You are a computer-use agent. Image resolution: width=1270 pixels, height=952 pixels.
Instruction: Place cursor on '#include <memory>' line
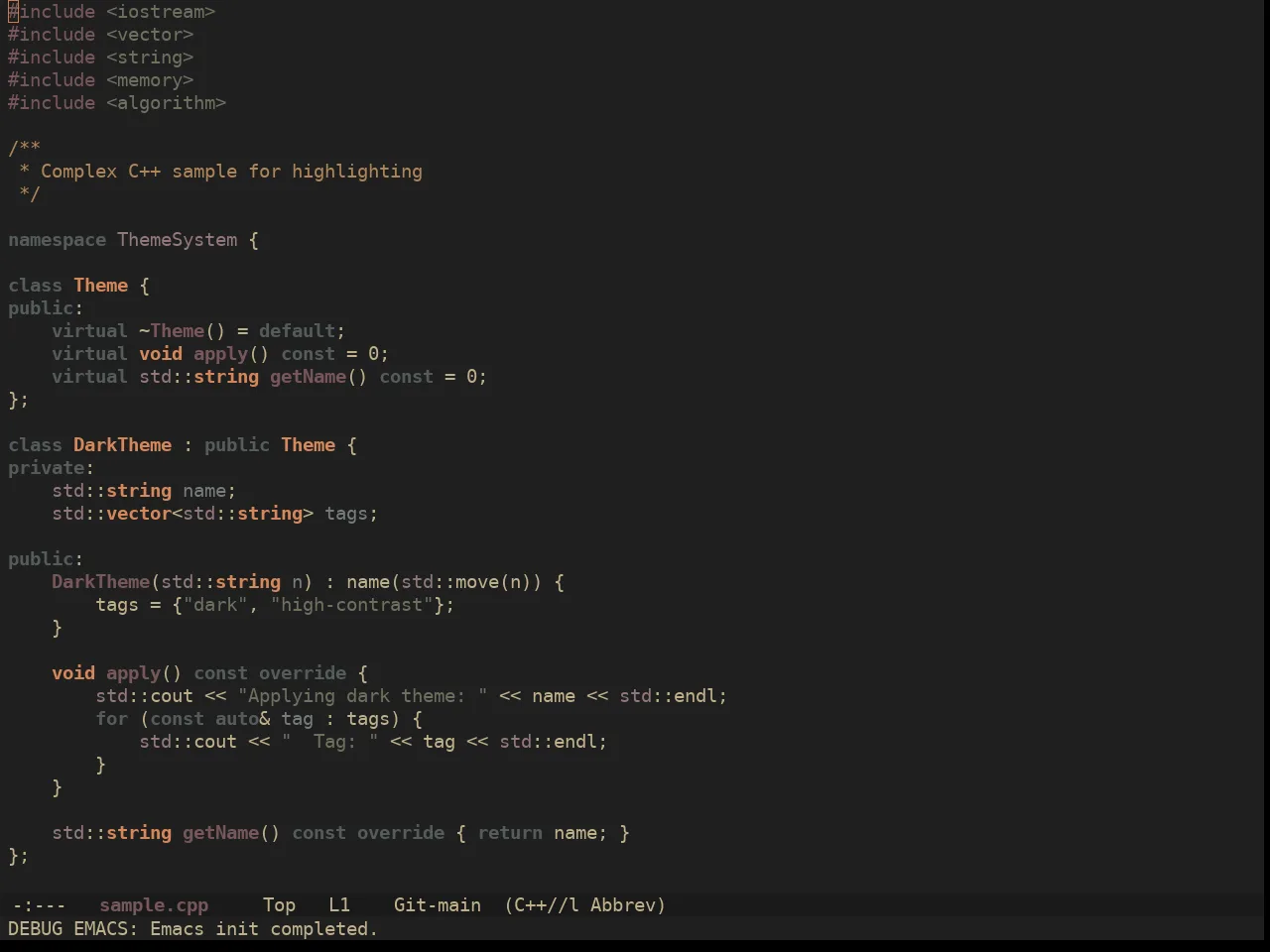click(101, 80)
